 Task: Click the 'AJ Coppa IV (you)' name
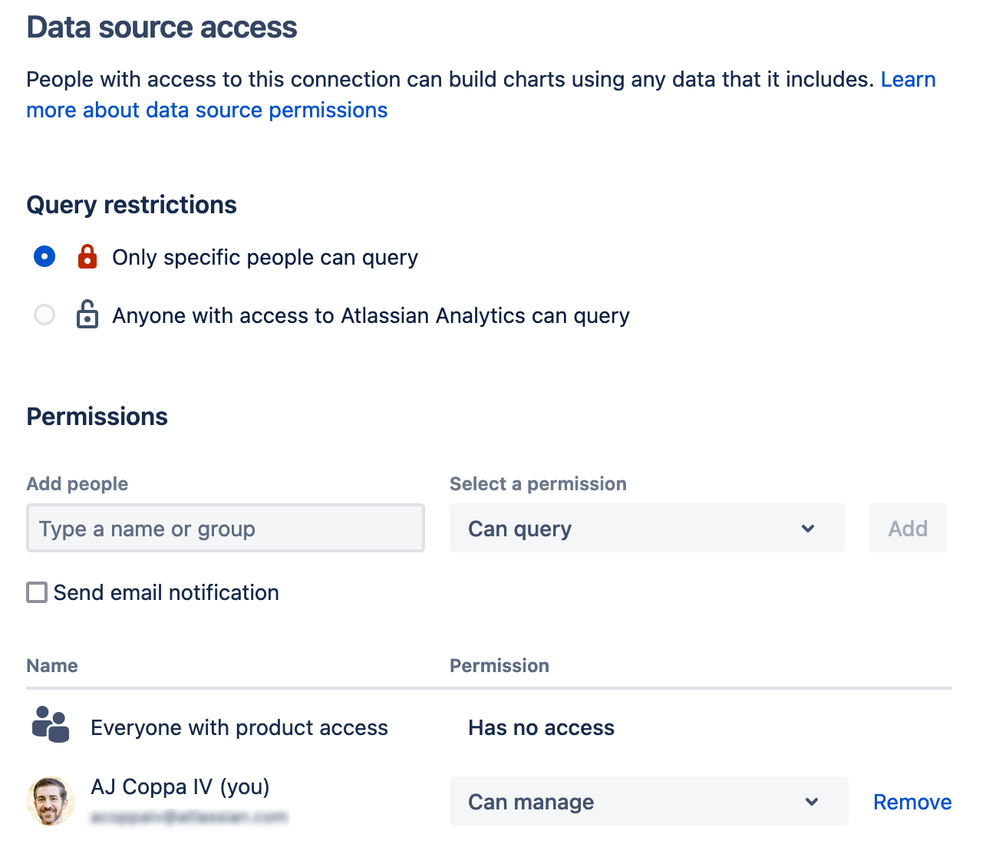tap(180, 787)
